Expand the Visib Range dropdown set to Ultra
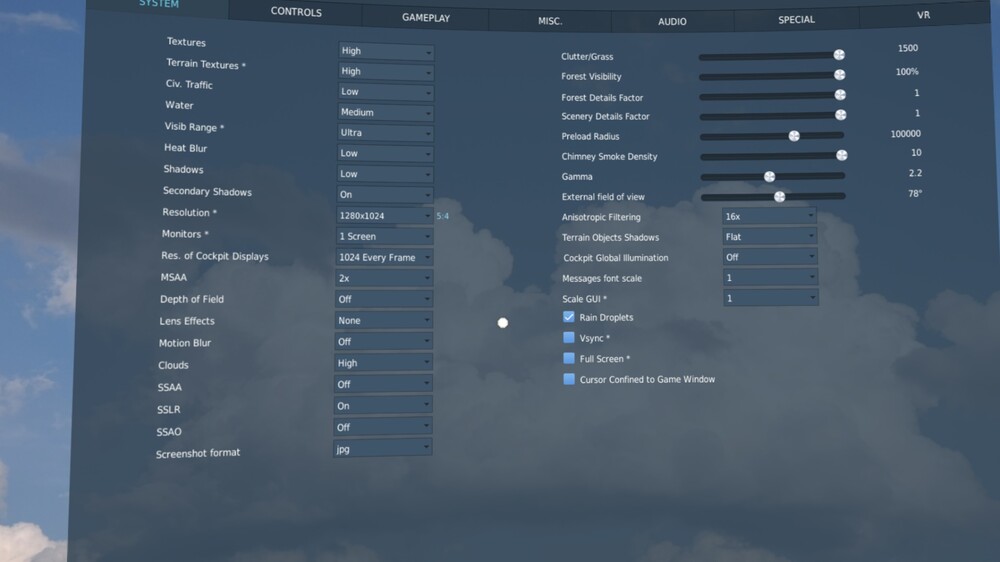The height and width of the screenshot is (562, 1000). click(385, 133)
